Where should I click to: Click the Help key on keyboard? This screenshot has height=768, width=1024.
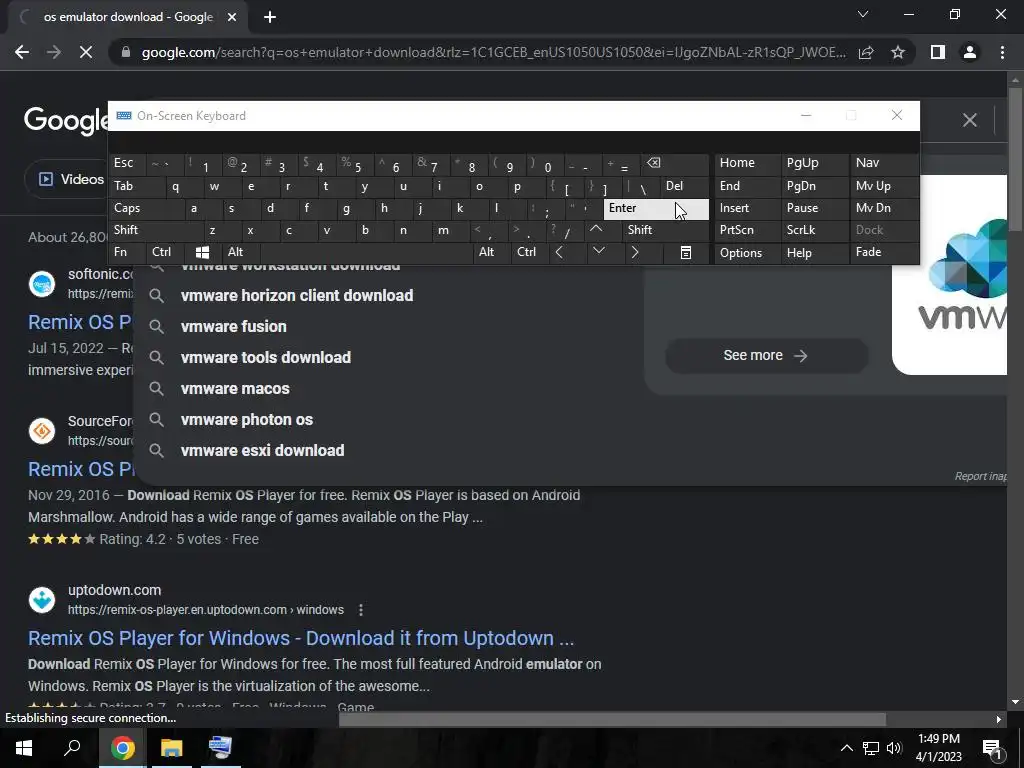tap(814, 253)
